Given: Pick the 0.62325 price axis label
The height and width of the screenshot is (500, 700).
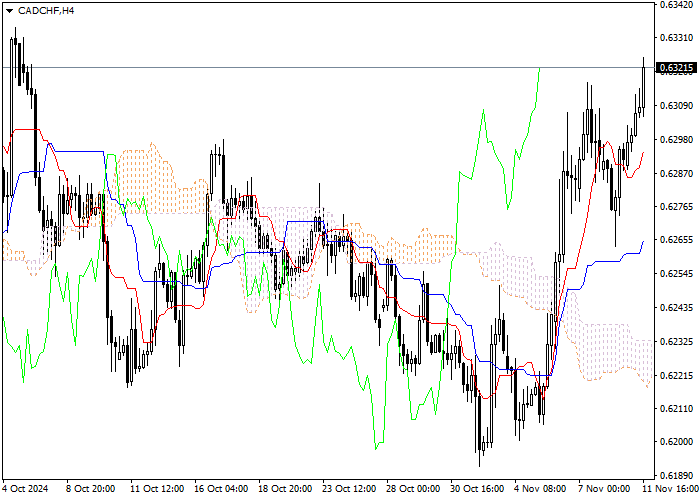Looking at the screenshot, I should [676, 342].
